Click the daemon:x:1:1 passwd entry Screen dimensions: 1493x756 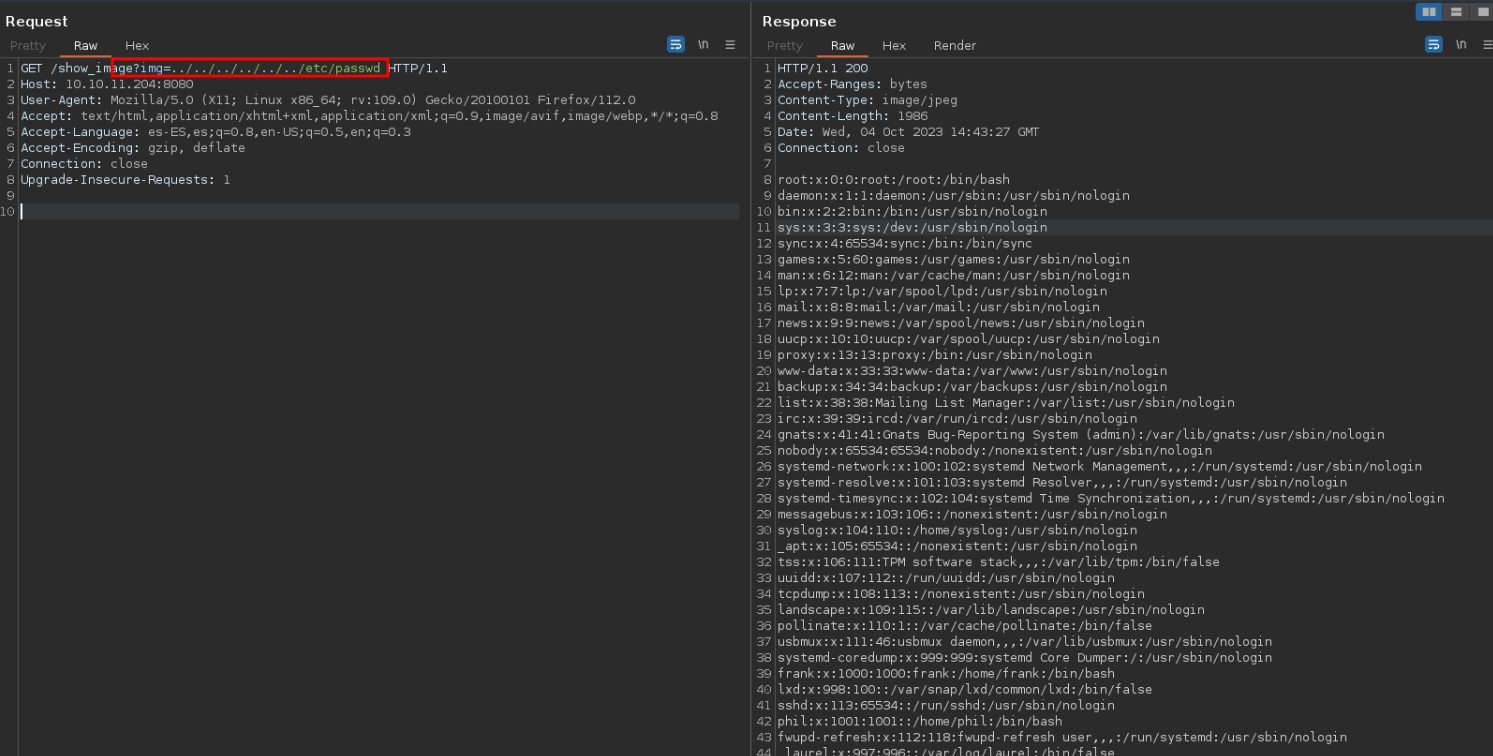pyautogui.click(x=954, y=196)
